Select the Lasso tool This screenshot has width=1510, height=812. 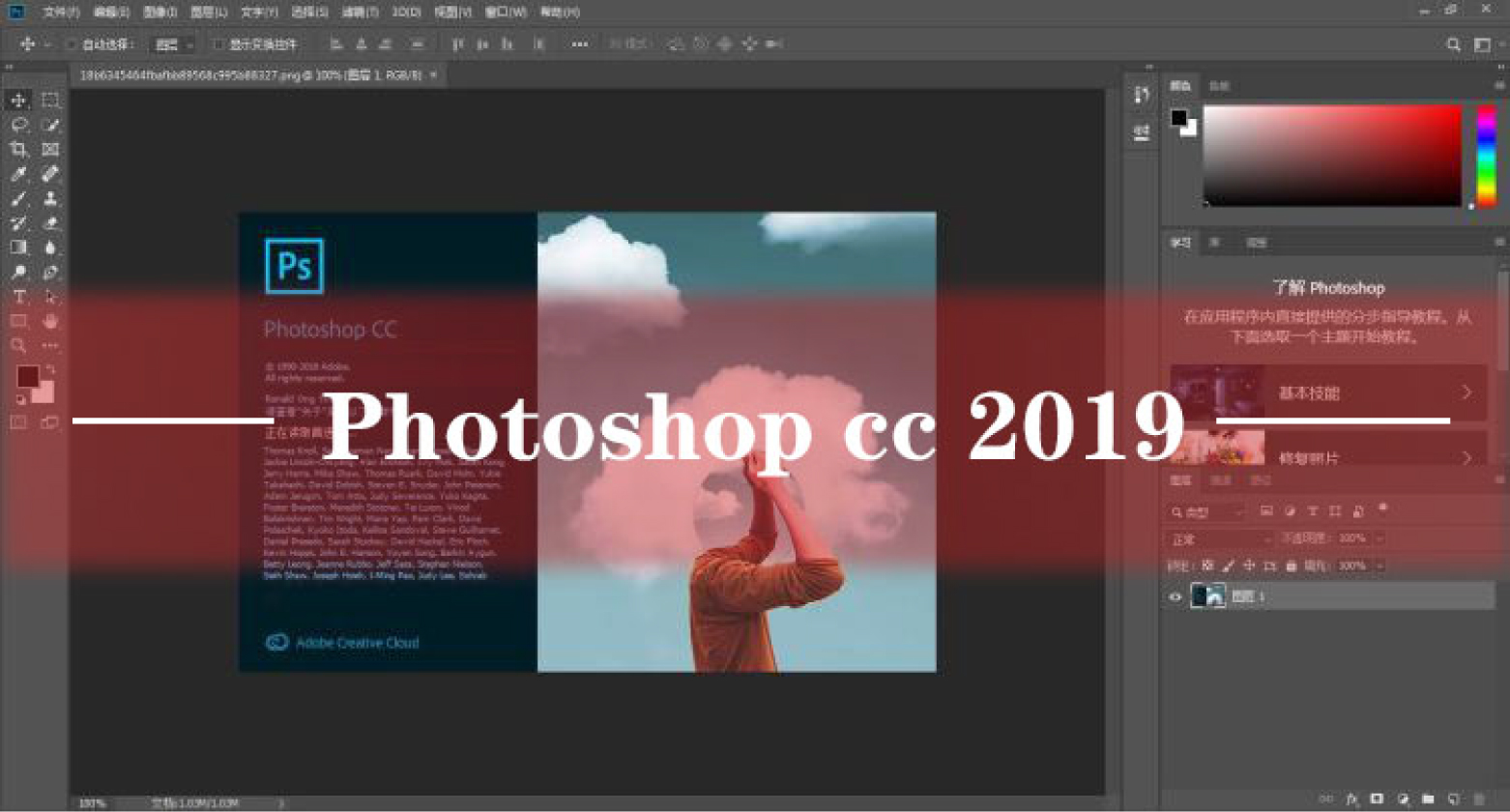pyautogui.click(x=17, y=124)
